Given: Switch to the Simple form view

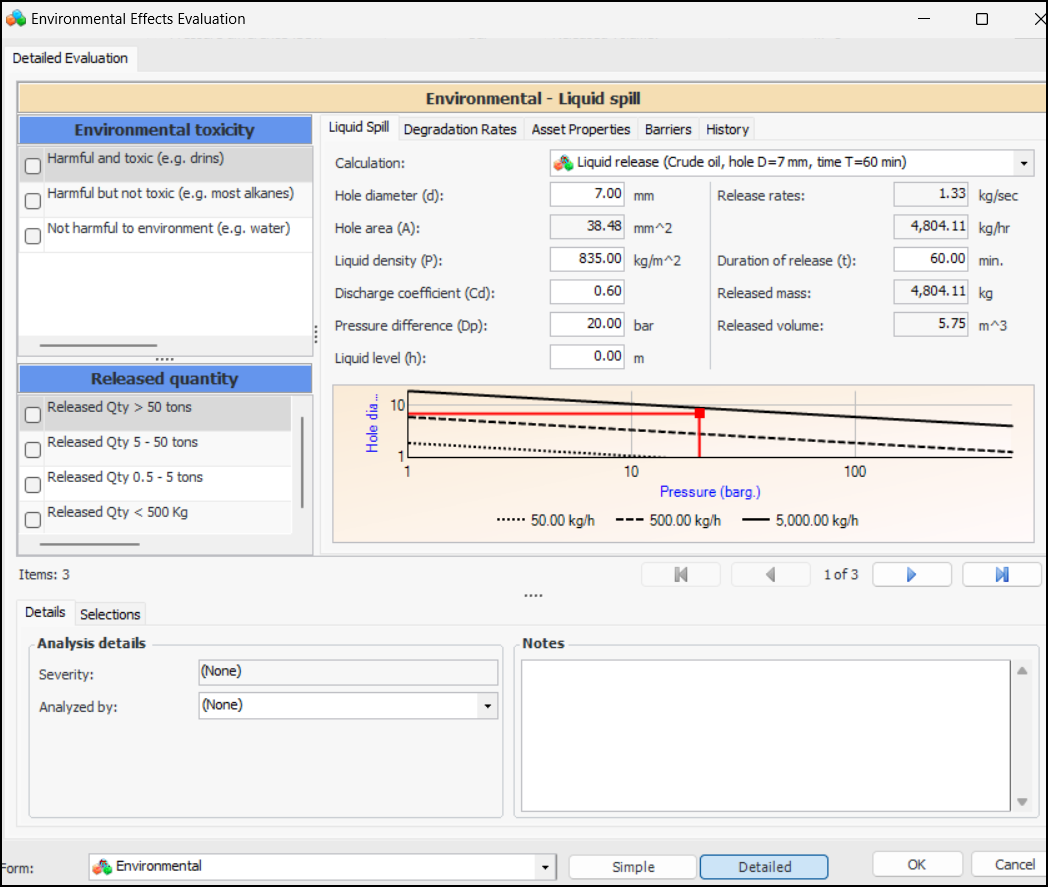Looking at the screenshot, I should click(x=633, y=867).
